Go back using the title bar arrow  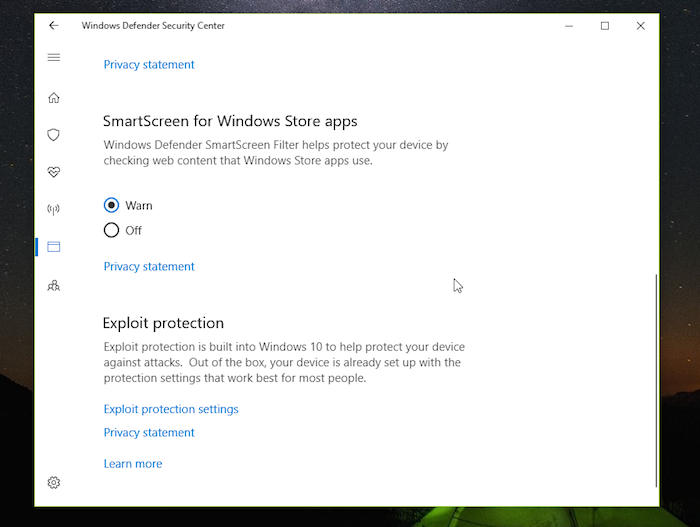[x=54, y=25]
